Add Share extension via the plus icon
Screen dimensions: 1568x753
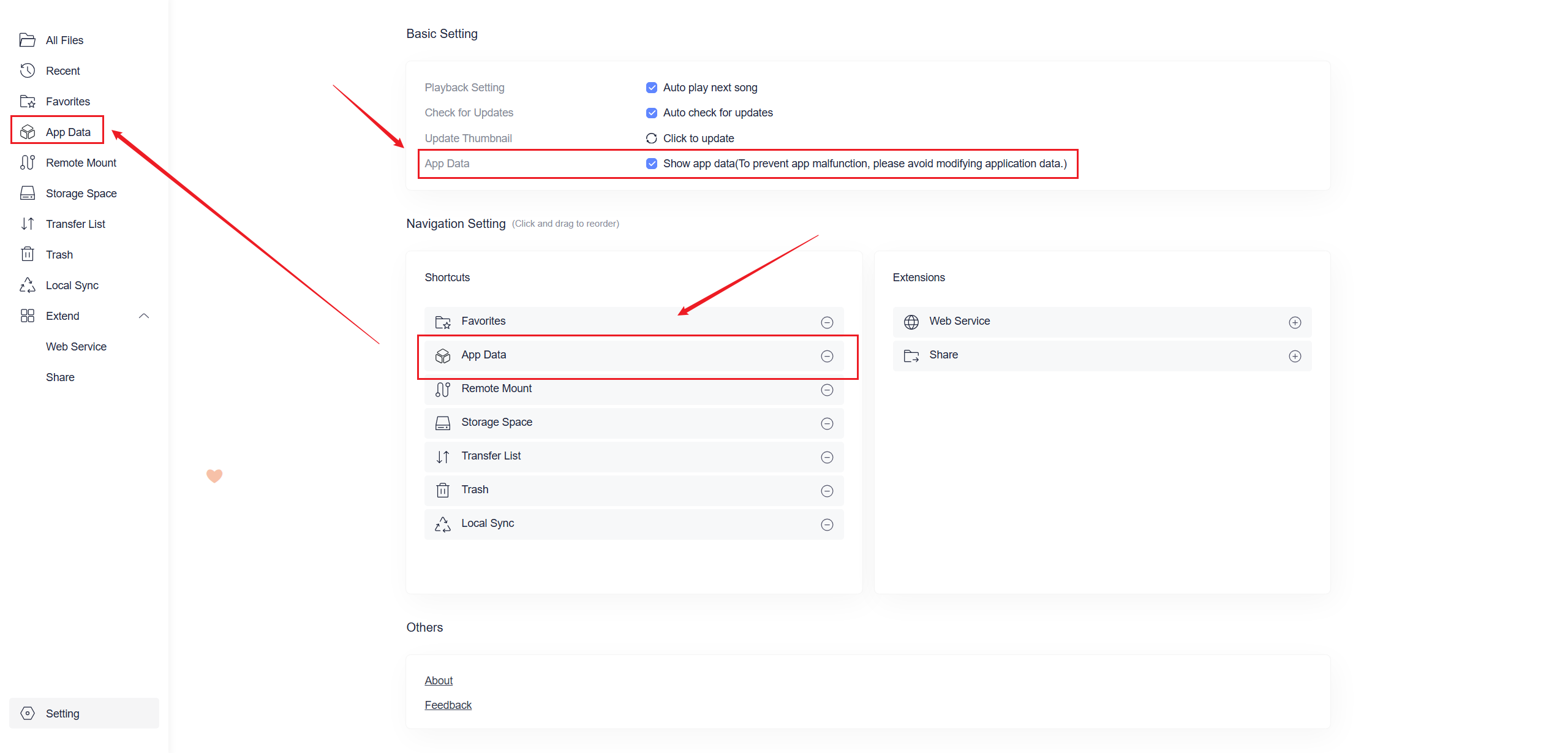point(1295,356)
